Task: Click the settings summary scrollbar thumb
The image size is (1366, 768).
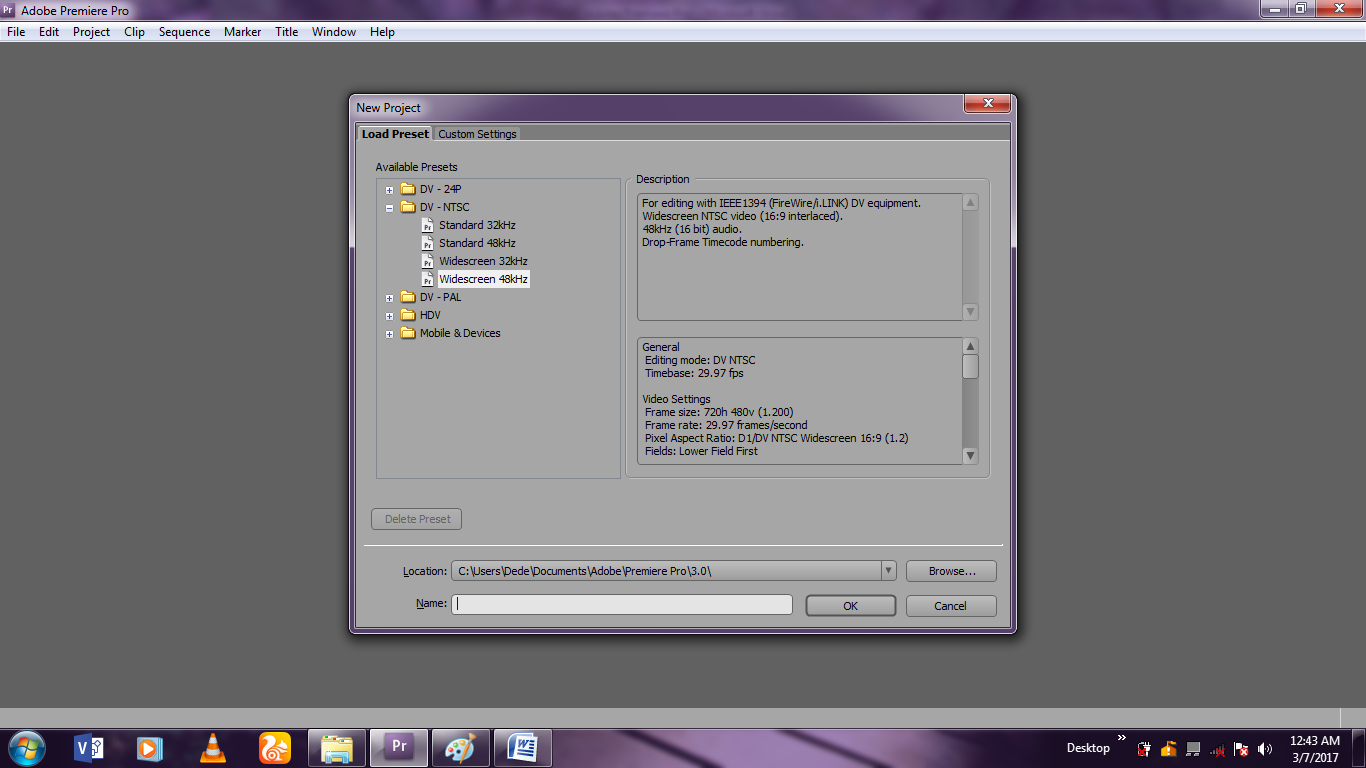Action: pyautogui.click(x=970, y=367)
